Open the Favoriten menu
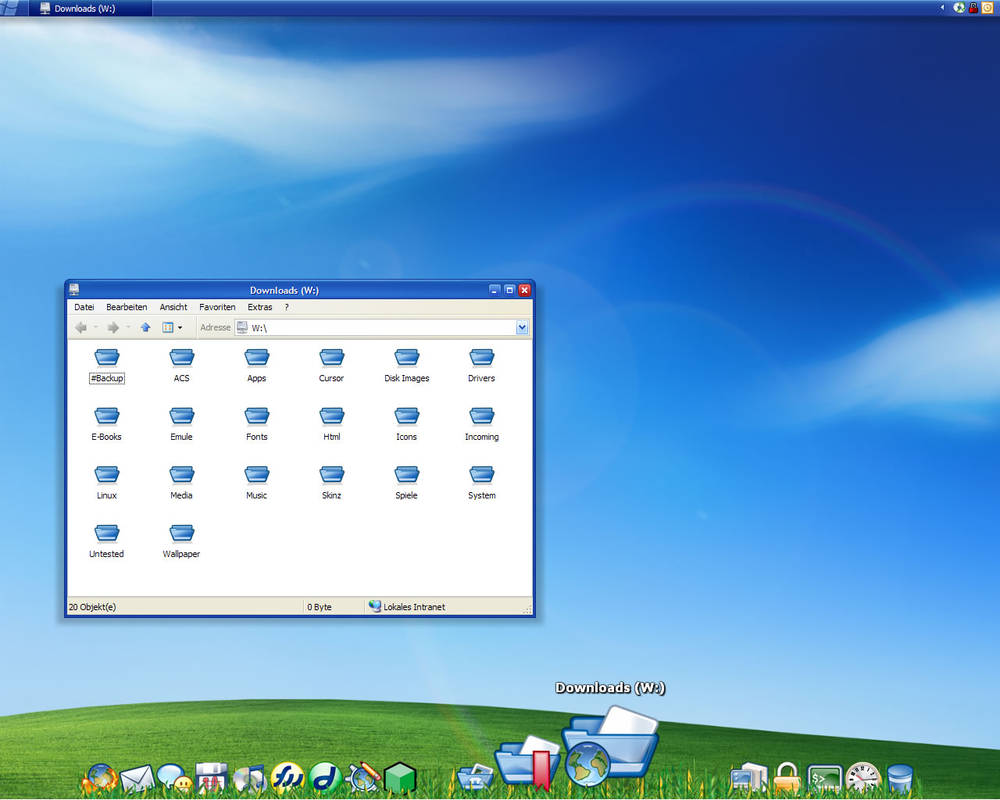Screen dimensions: 1000x800 coord(217,307)
